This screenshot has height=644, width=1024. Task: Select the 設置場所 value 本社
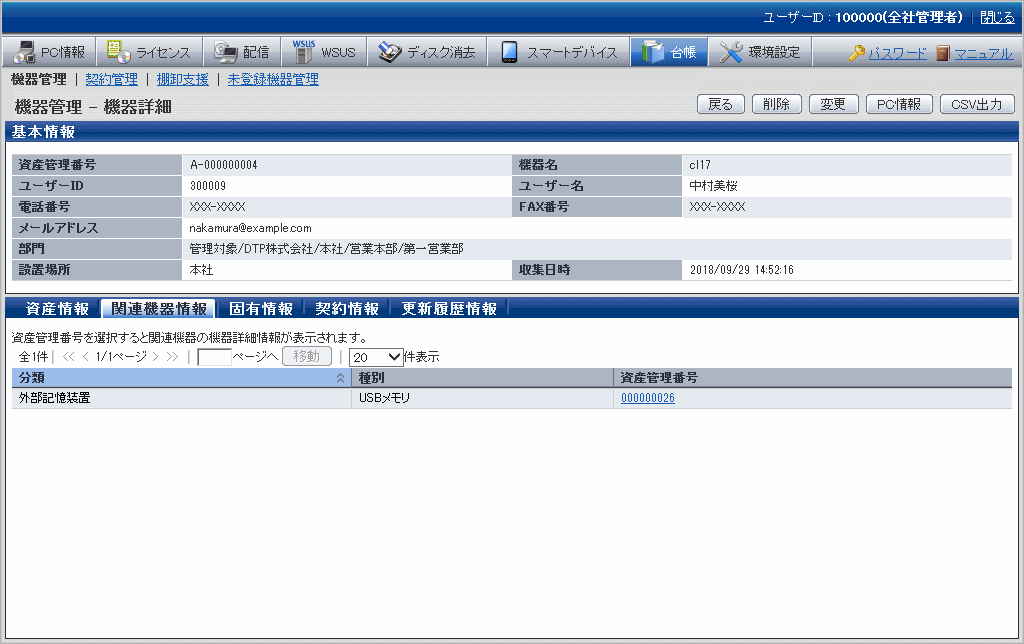(201, 270)
